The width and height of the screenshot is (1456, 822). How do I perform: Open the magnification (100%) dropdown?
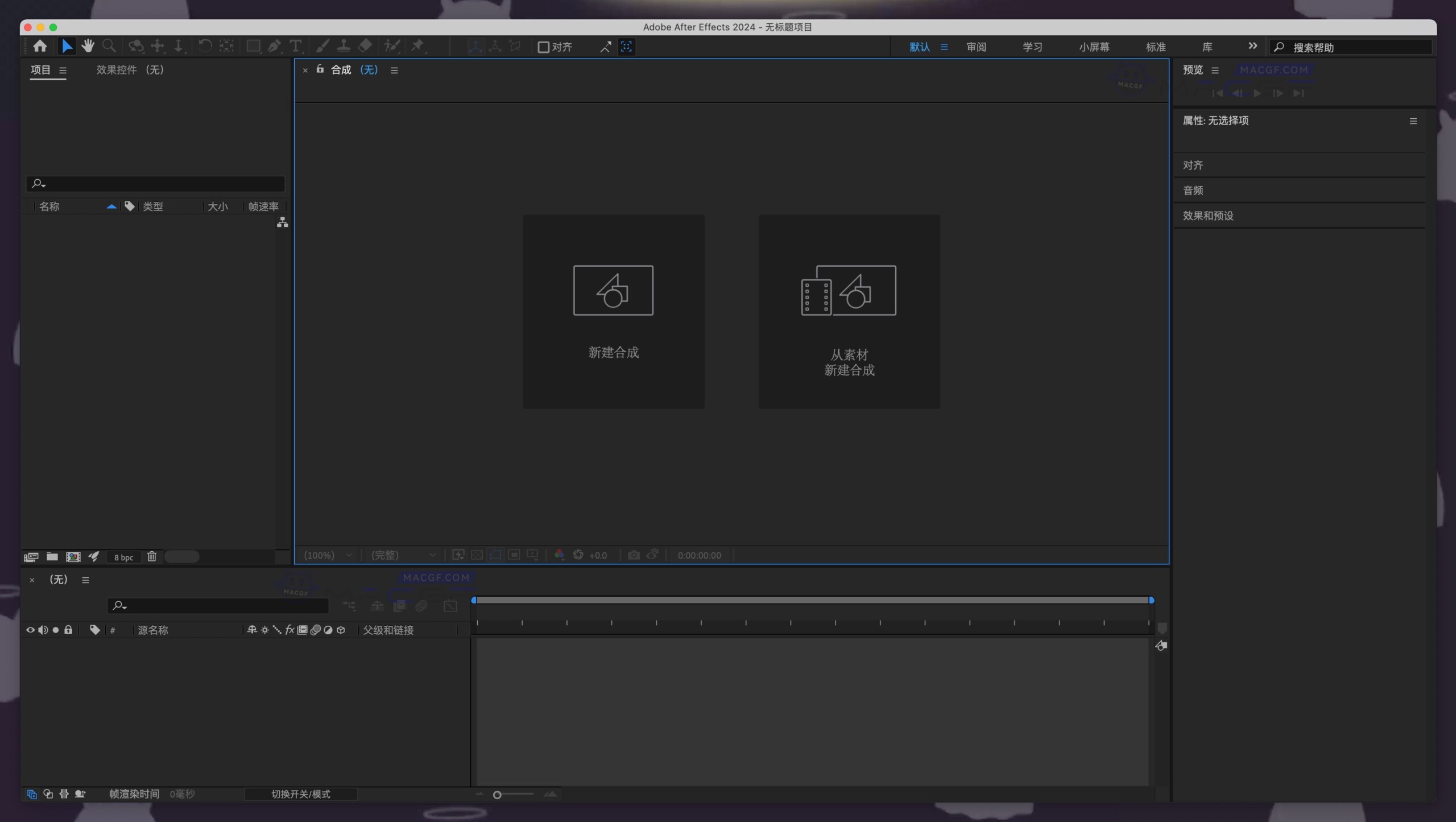click(x=327, y=555)
